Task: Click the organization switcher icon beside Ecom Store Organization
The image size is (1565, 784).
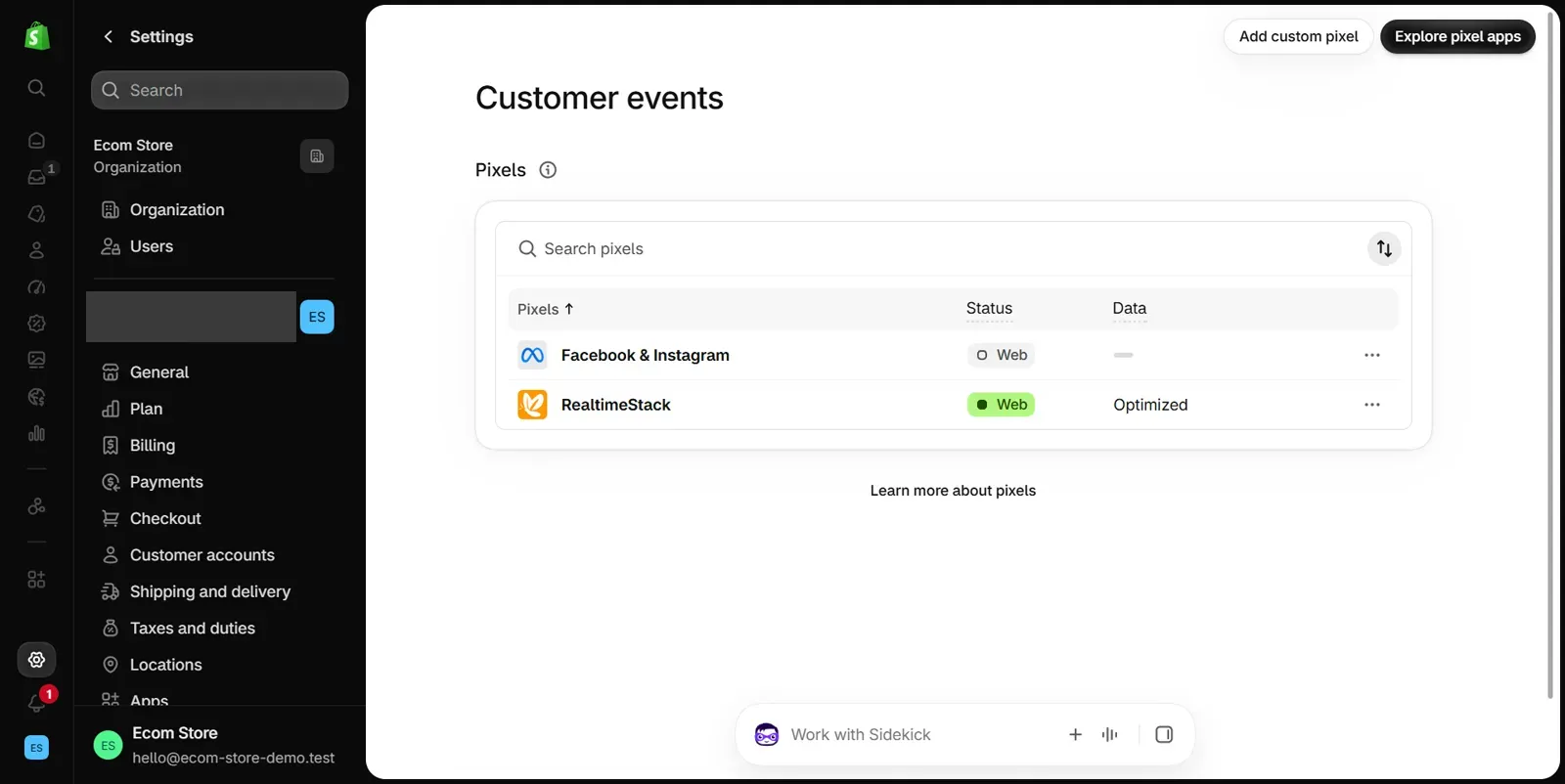Action: click(x=317, y=156)
